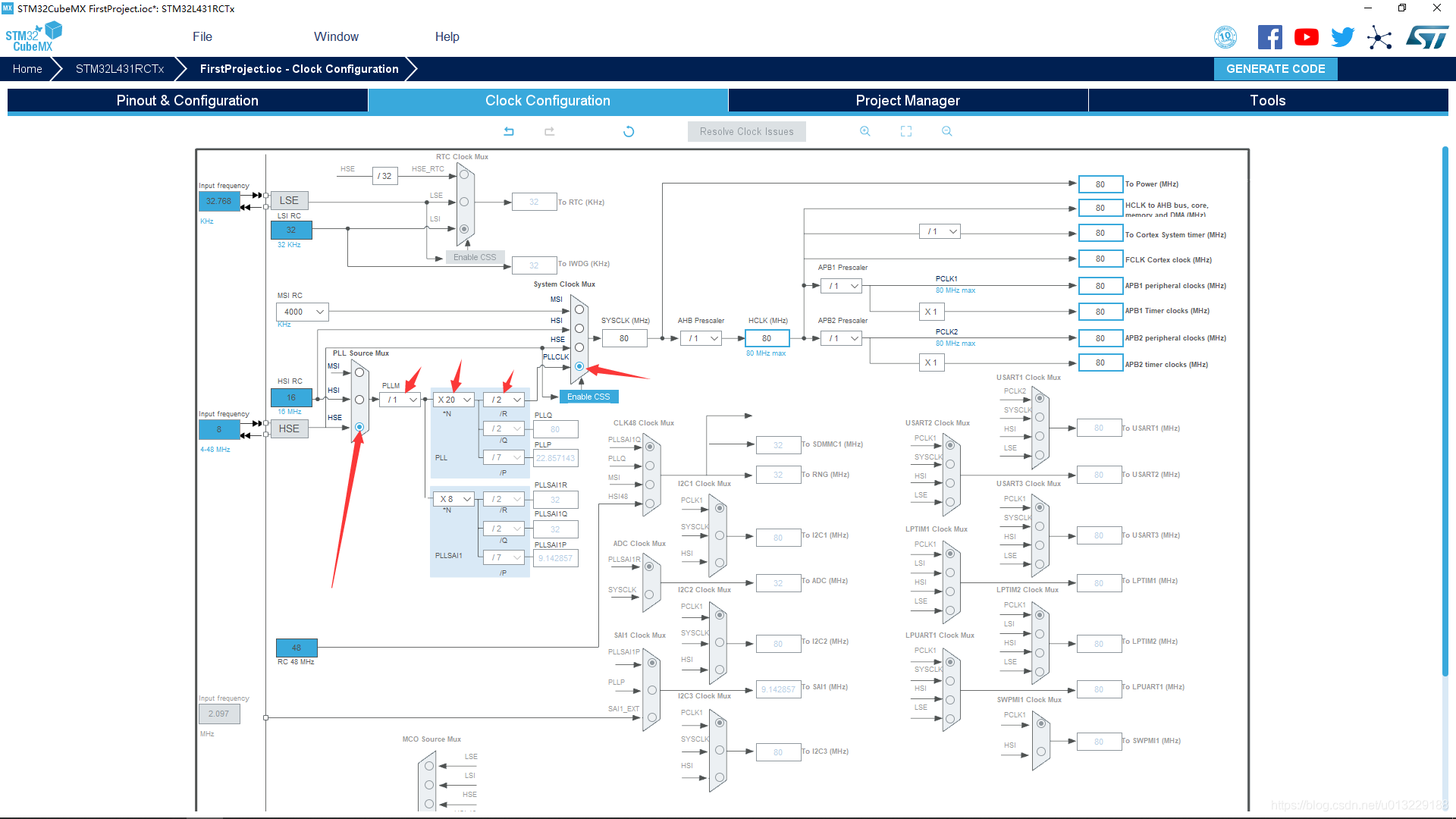Click HSI RC 16 value box

291,397
